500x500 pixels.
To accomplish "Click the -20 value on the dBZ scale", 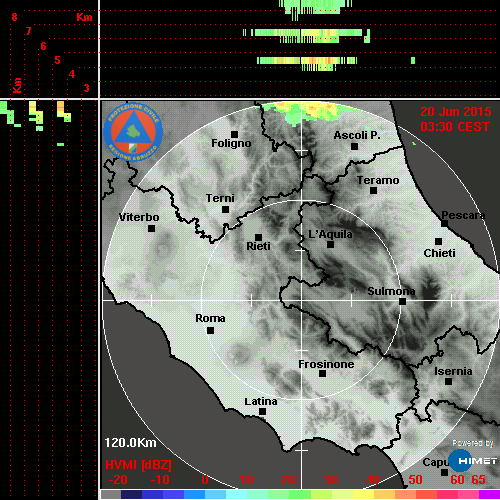I will click(x=118, y=480).
